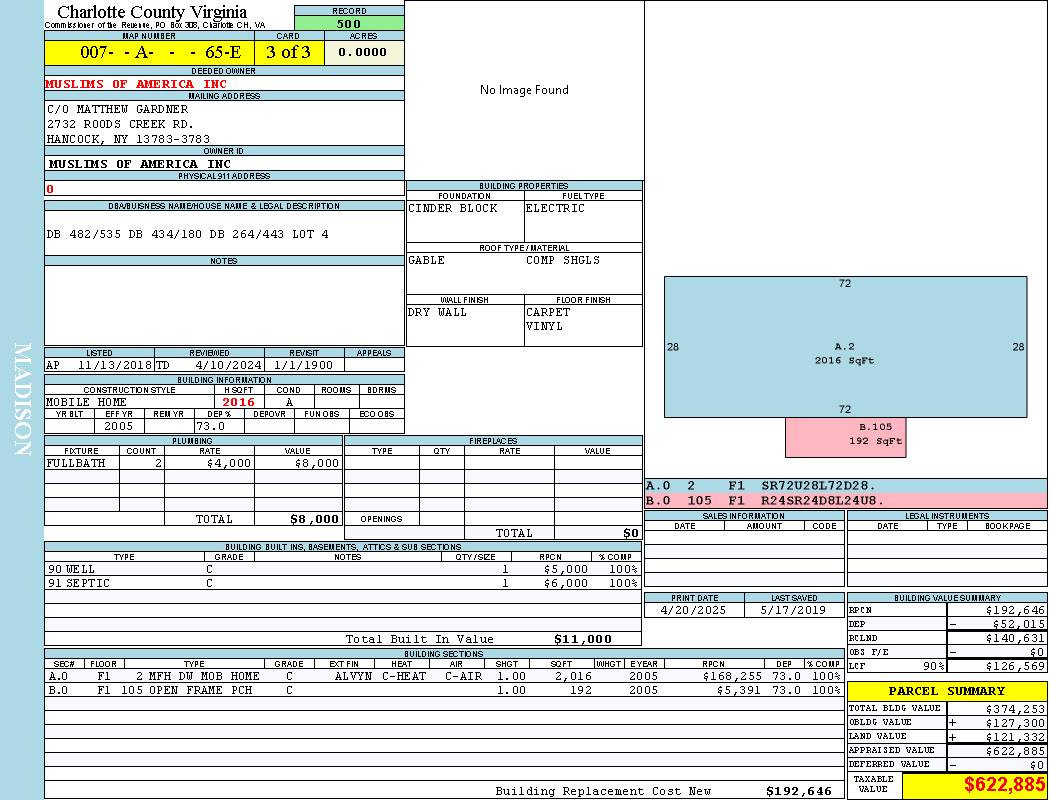Click OBLDG value $127,300
The height and width of the screenshot is (800, 1050).
1015,723
